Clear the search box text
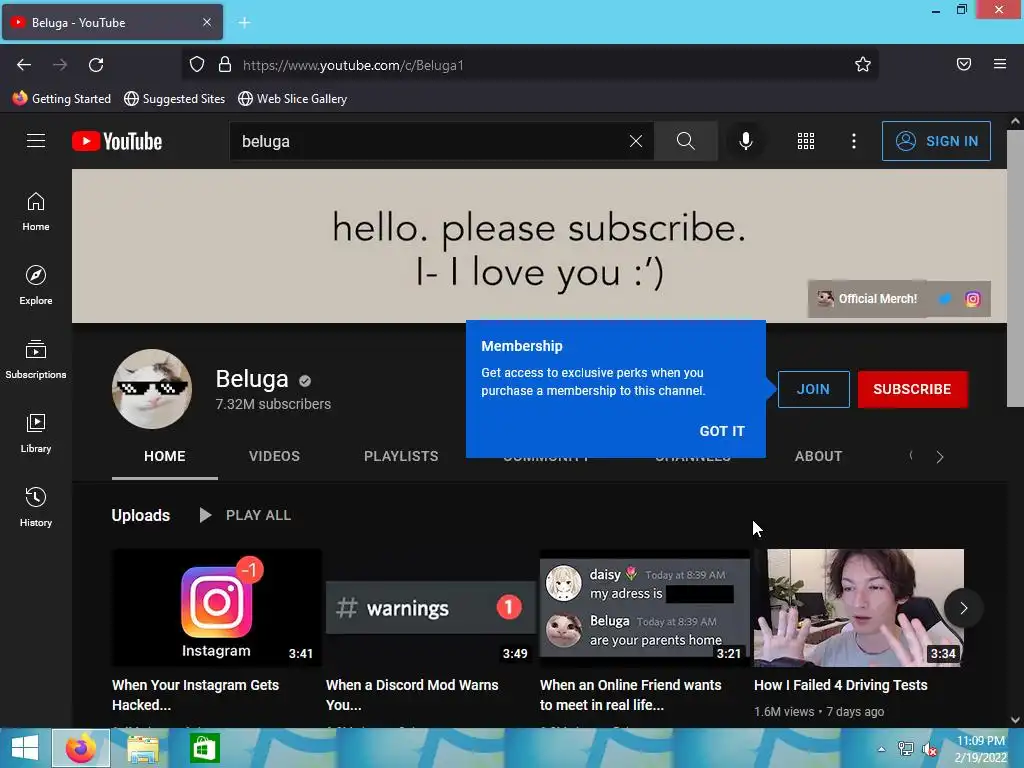 click(x=635, y=141)
